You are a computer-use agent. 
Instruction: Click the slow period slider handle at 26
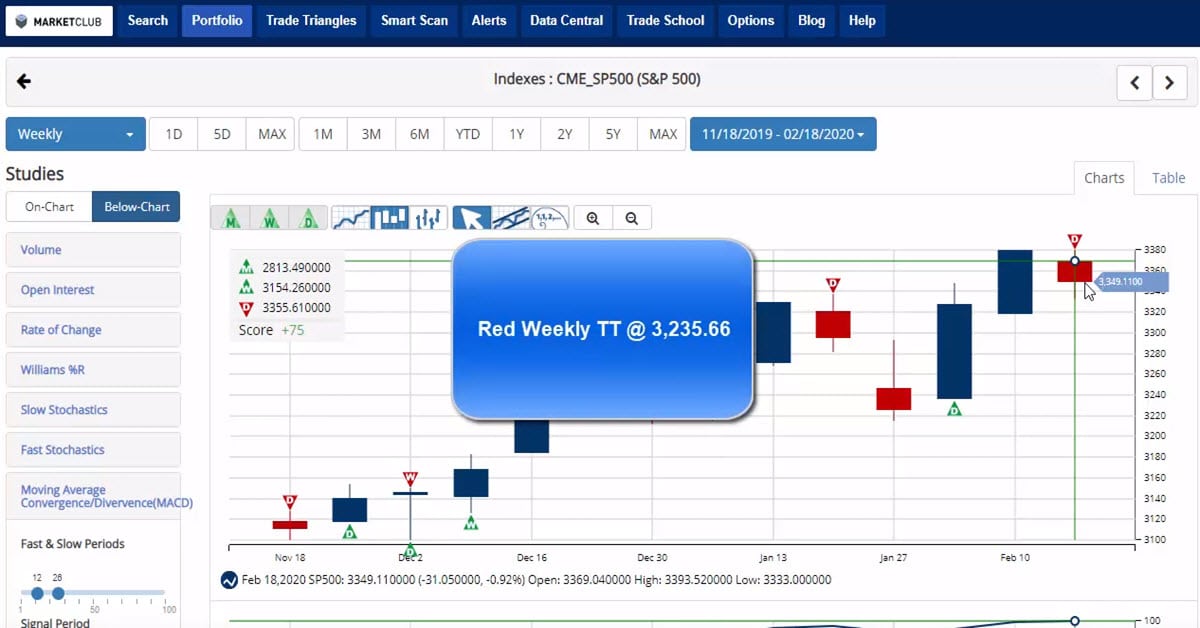(x=58, y=593)
